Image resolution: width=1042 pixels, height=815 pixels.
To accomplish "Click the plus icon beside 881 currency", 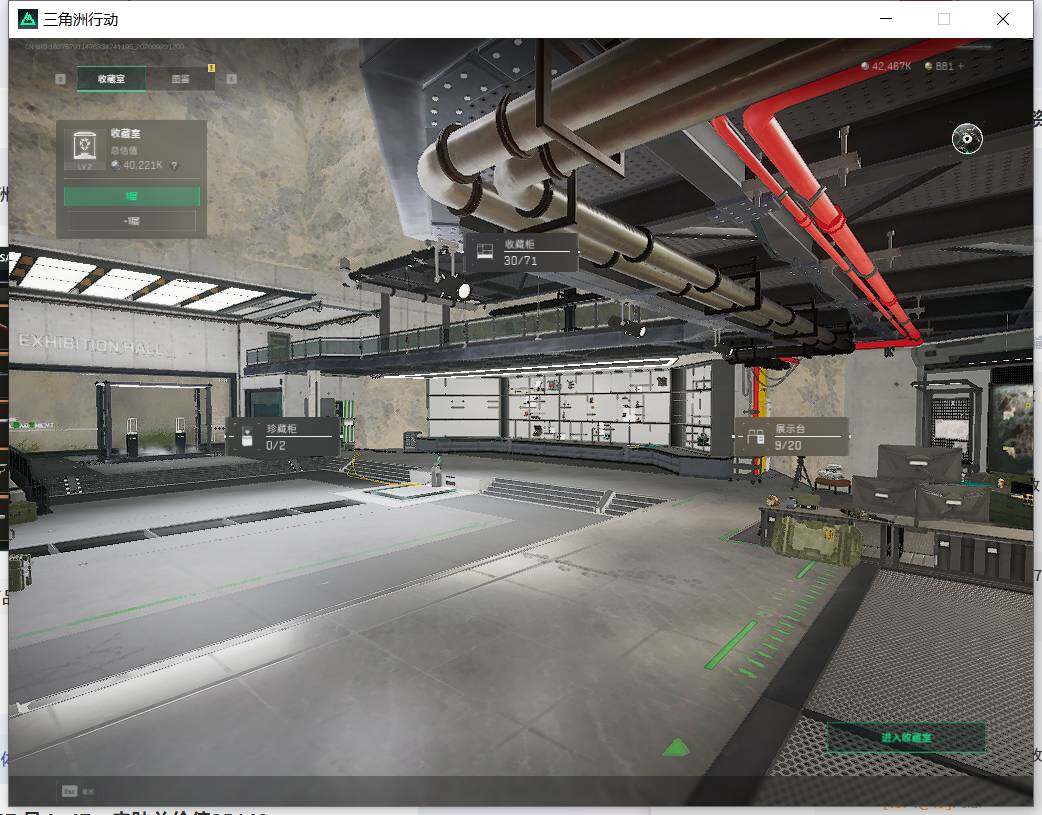I will click(x=961, y=66).
